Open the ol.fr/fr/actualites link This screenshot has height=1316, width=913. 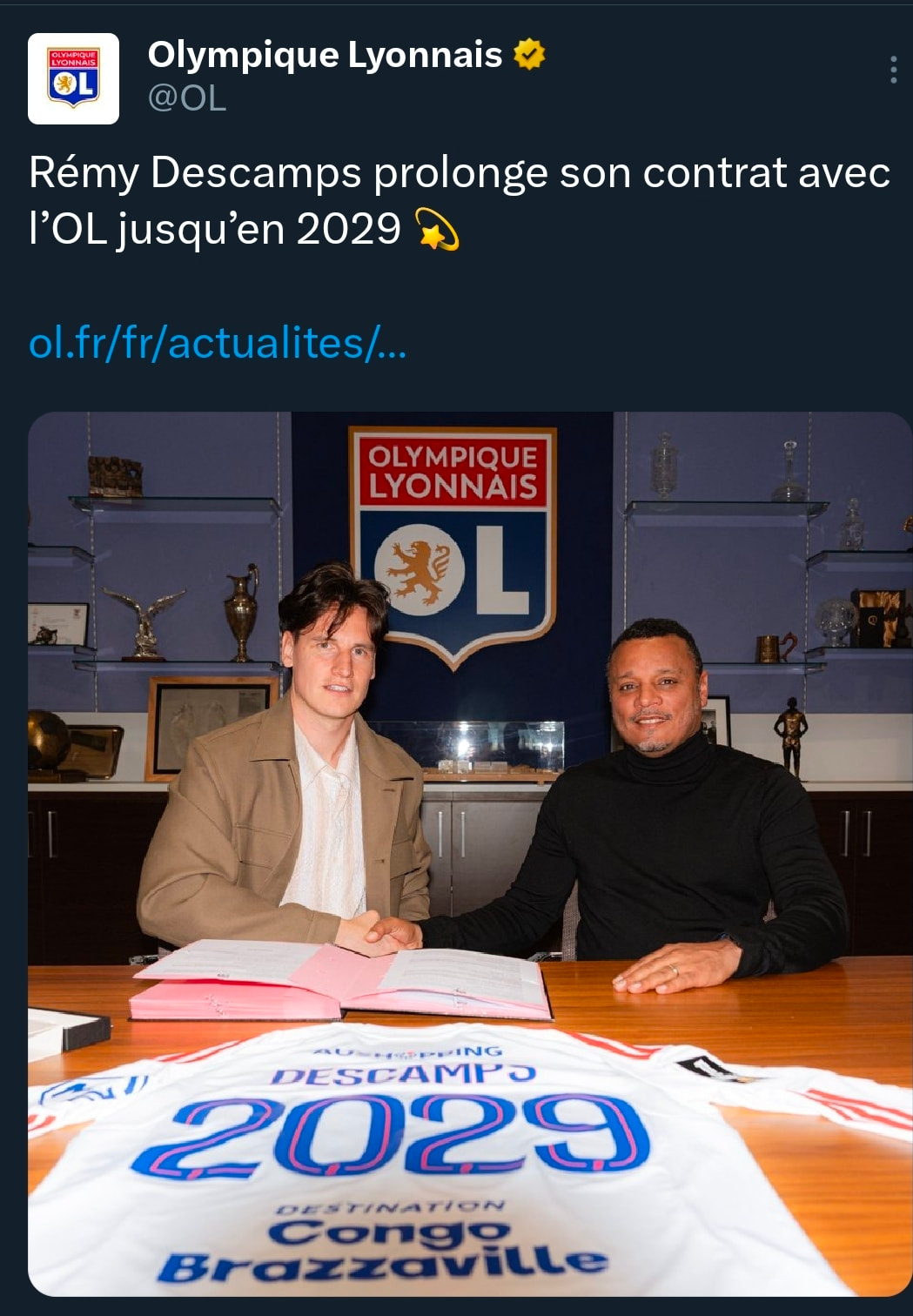[218, 343]
